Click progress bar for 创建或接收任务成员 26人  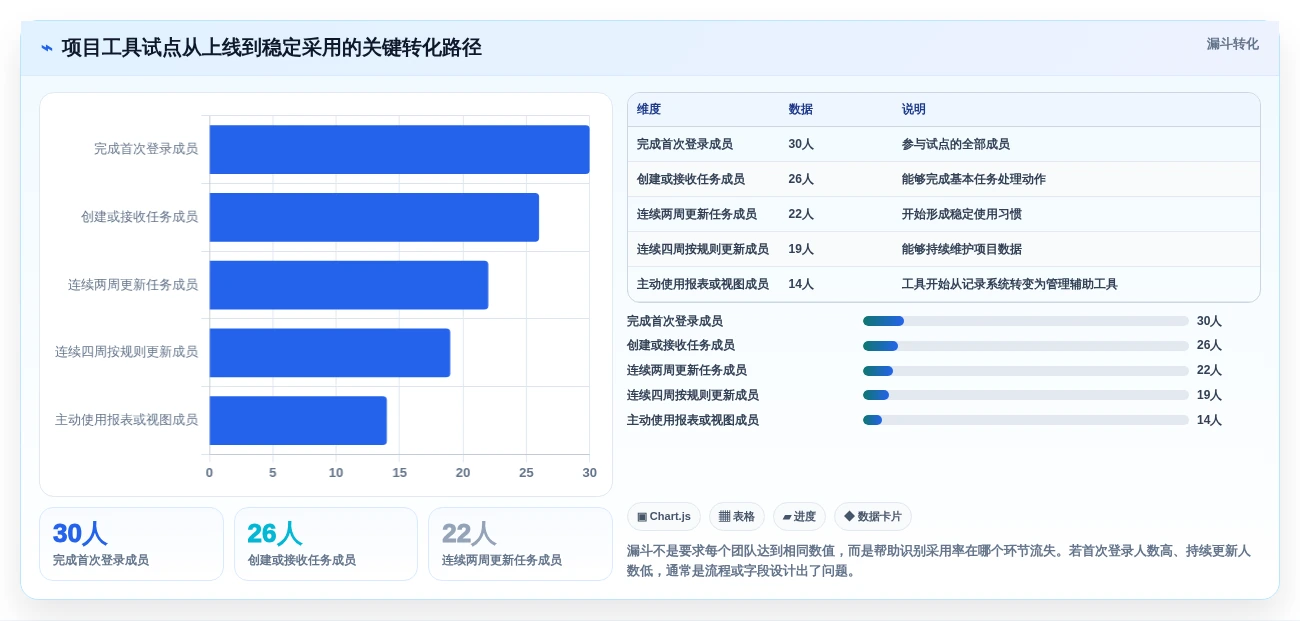click(1026, 346)
